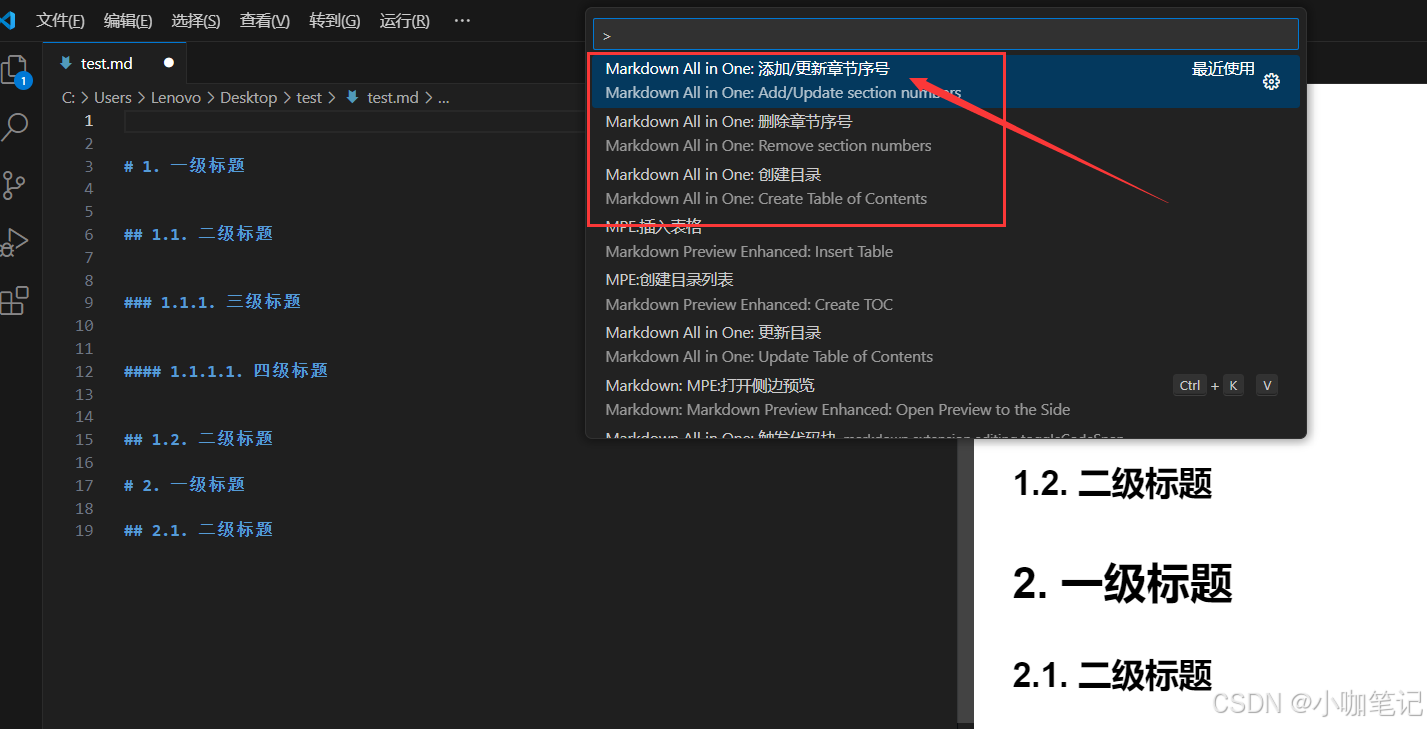Click the markdown file icon in test.md tab

(x=66, y=63)
